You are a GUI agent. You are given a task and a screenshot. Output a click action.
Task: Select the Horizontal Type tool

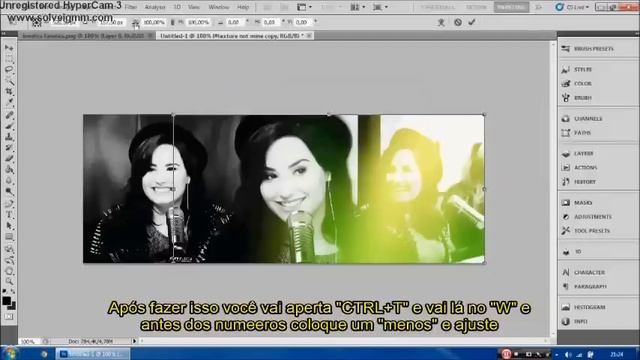click(x=9, y=215)
